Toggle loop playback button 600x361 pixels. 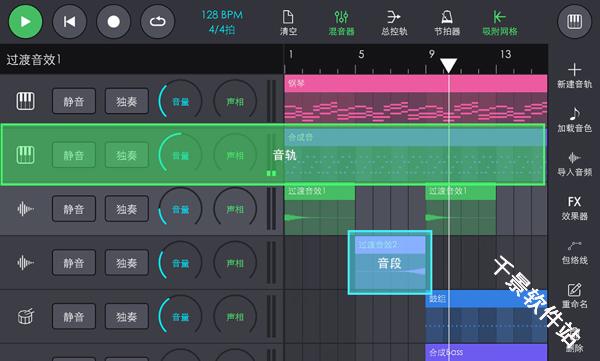tap(158, 21)
